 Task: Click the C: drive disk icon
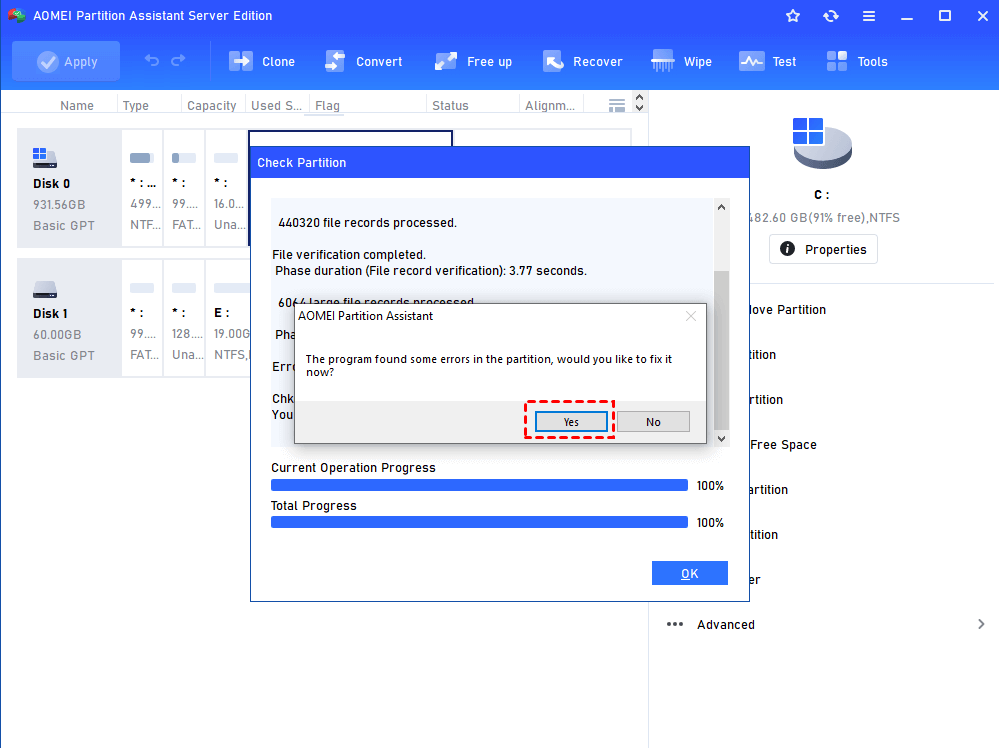pyautogui.click(x=822, y=143)
